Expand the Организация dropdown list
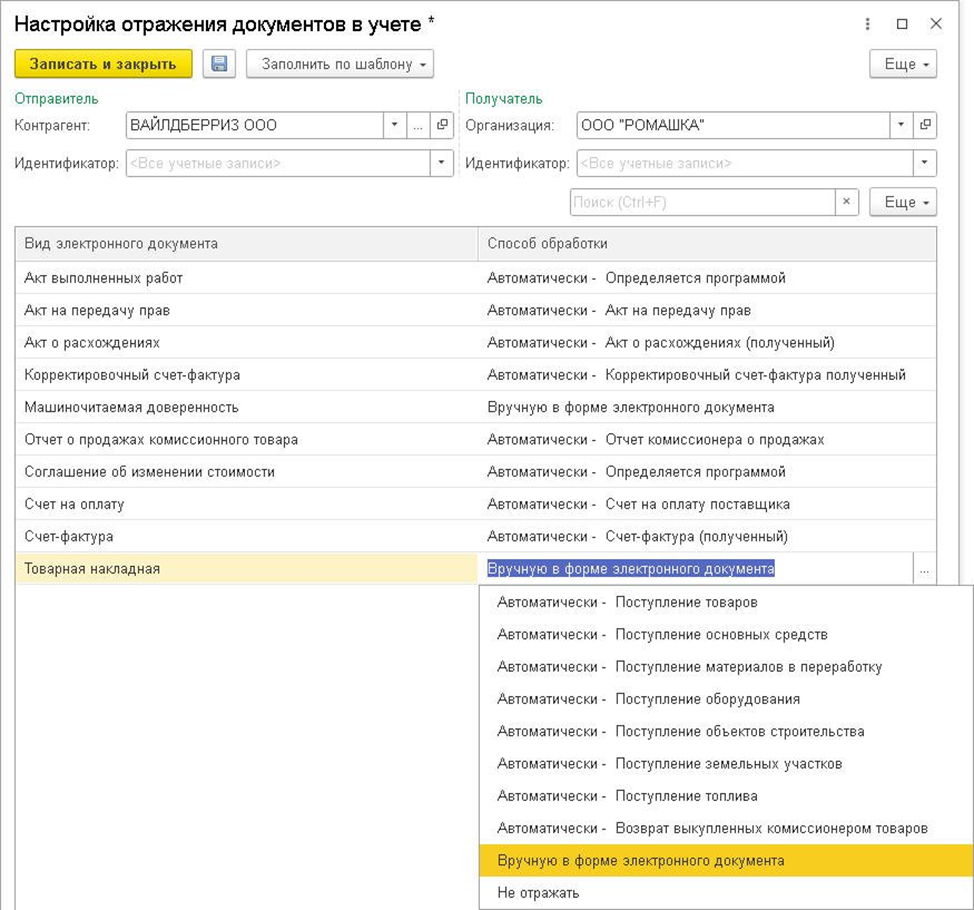The width and height of the screenshot is (974, 910). coord(901,125)
